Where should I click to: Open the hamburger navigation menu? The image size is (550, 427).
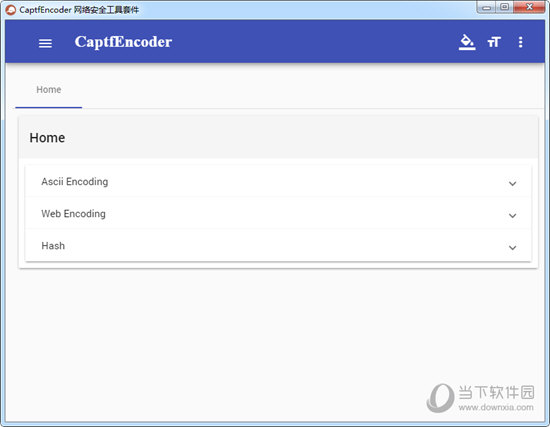(x=45, y=44)
